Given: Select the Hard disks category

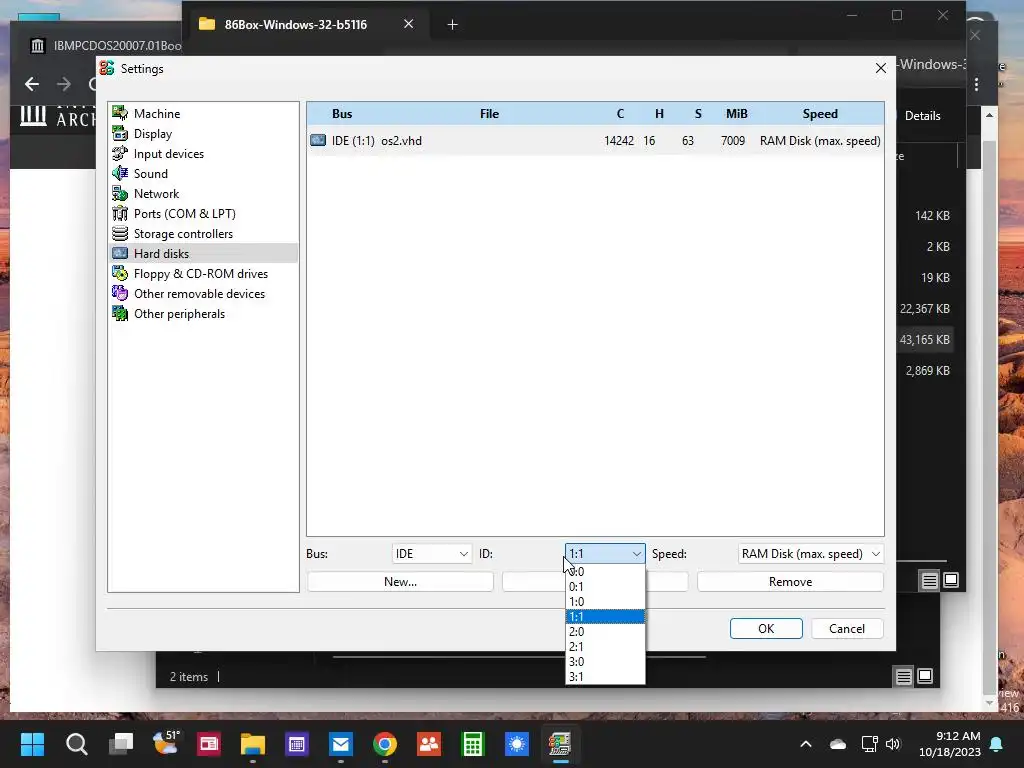Looking at the screenshot, I should [204, 253].
